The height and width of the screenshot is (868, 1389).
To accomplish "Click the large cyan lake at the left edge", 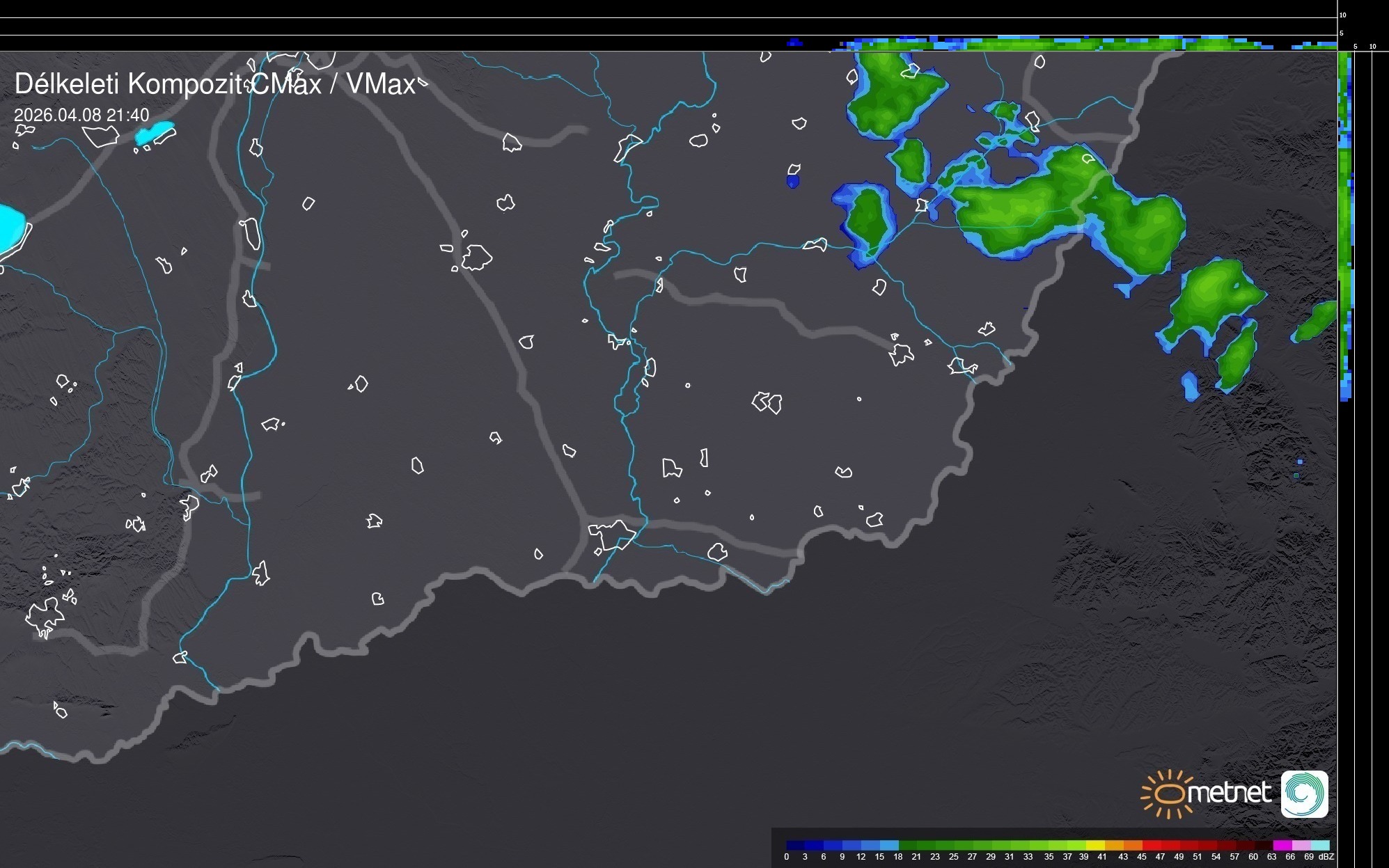I will (x=10, y=228).
